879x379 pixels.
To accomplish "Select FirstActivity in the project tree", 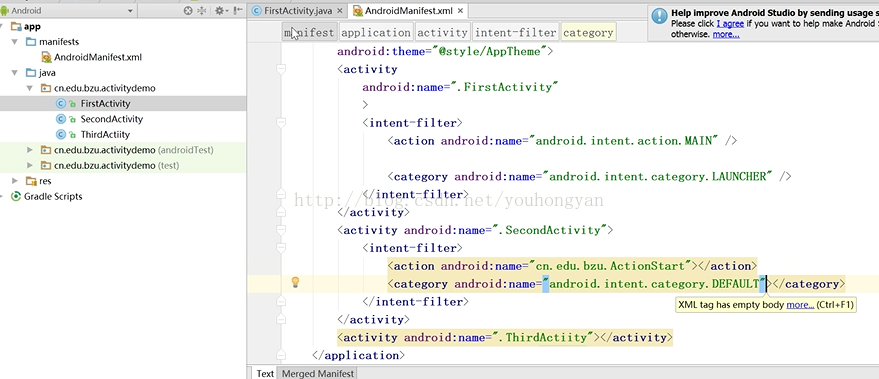I will (105, 104).
